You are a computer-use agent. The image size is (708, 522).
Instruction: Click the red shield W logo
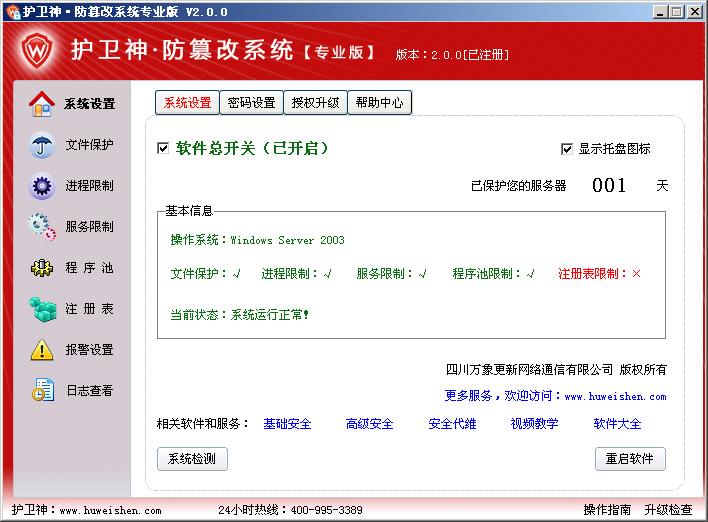tap(37, 50)
